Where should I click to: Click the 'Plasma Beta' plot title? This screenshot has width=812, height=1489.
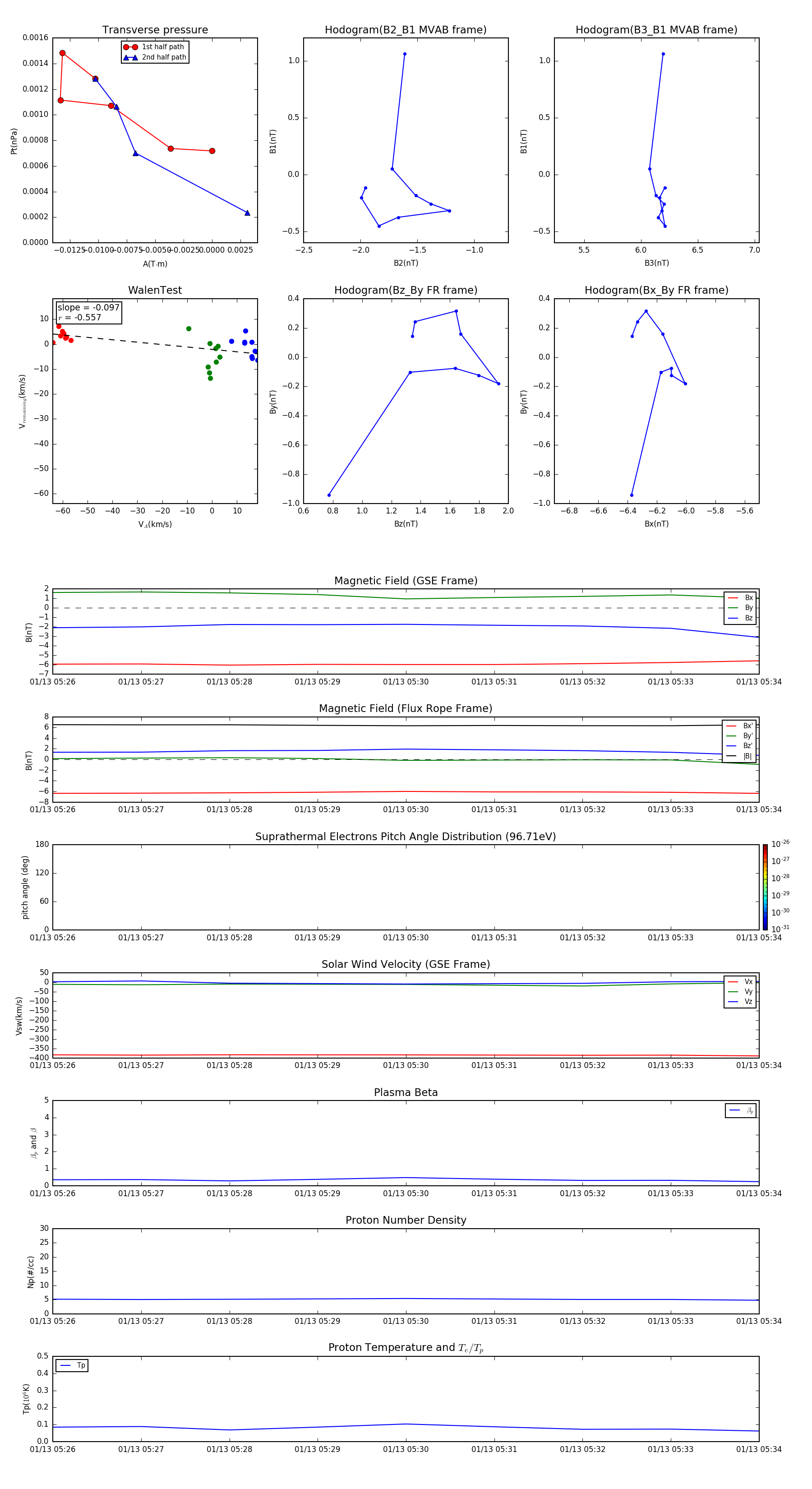click(x=406, y=1093)
